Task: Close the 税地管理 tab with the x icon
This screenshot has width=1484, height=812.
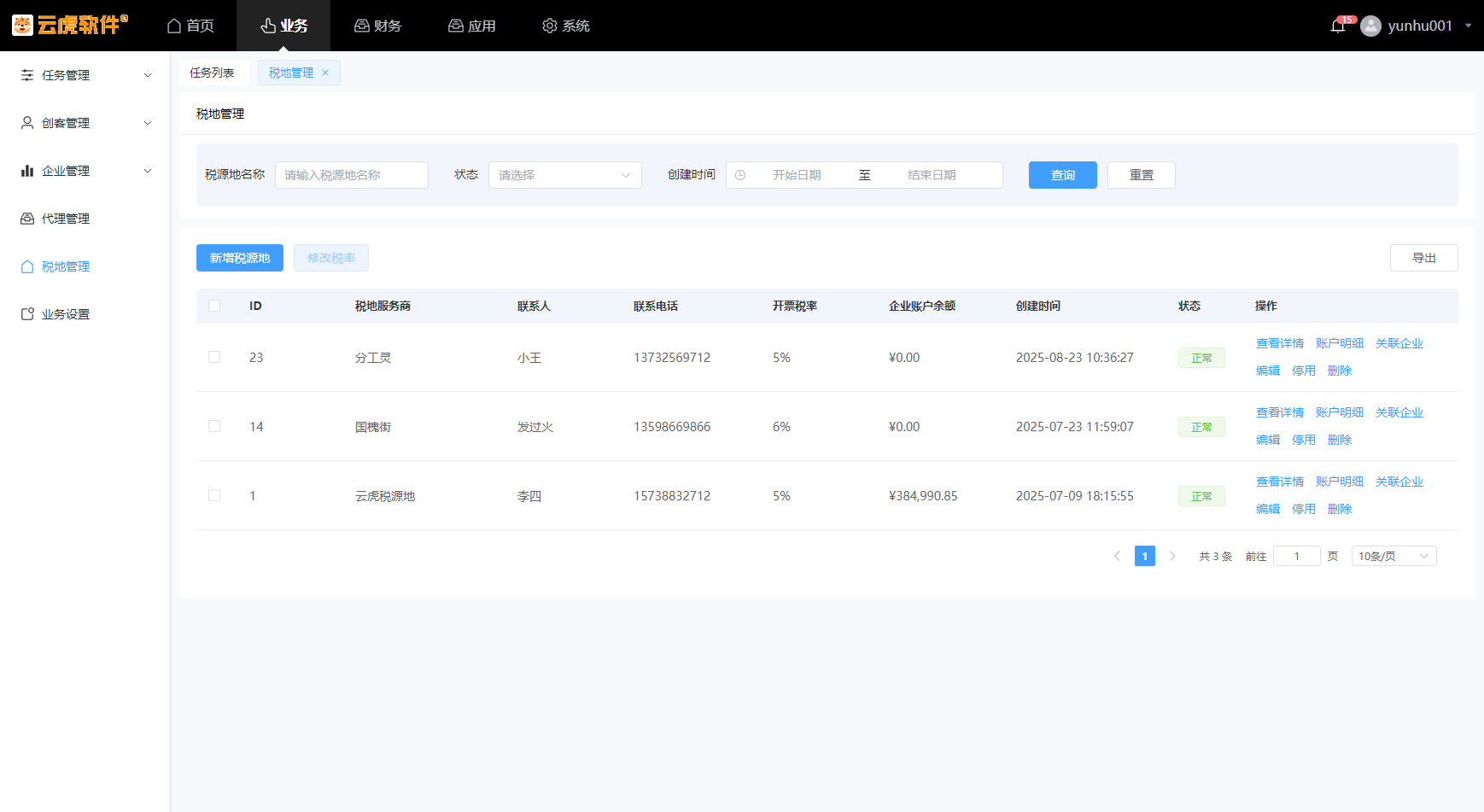Action: [325, 73]
